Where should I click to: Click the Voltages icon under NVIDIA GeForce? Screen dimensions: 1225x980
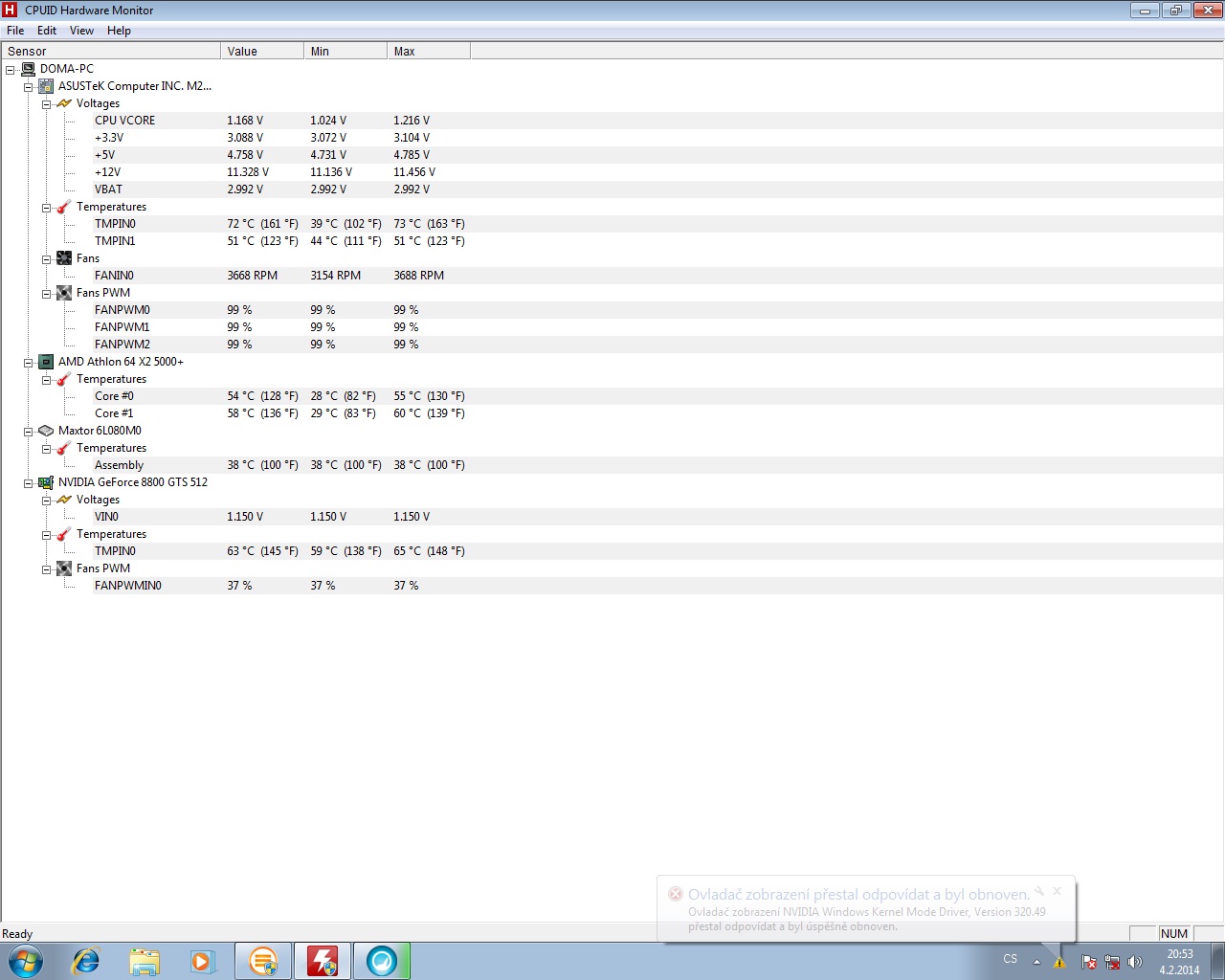coord(64,500)
